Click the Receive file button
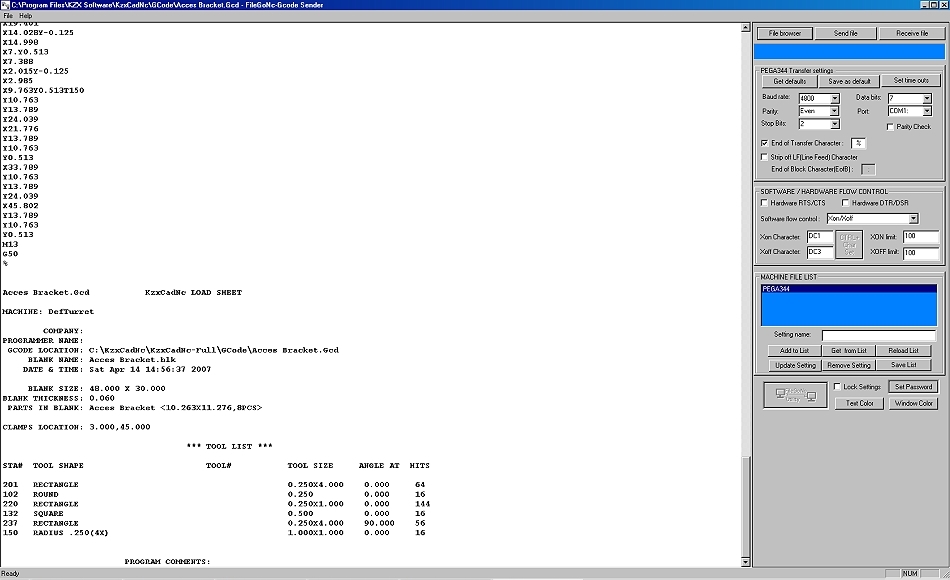The height and width of the screenshot is (580, 950). 912,33
